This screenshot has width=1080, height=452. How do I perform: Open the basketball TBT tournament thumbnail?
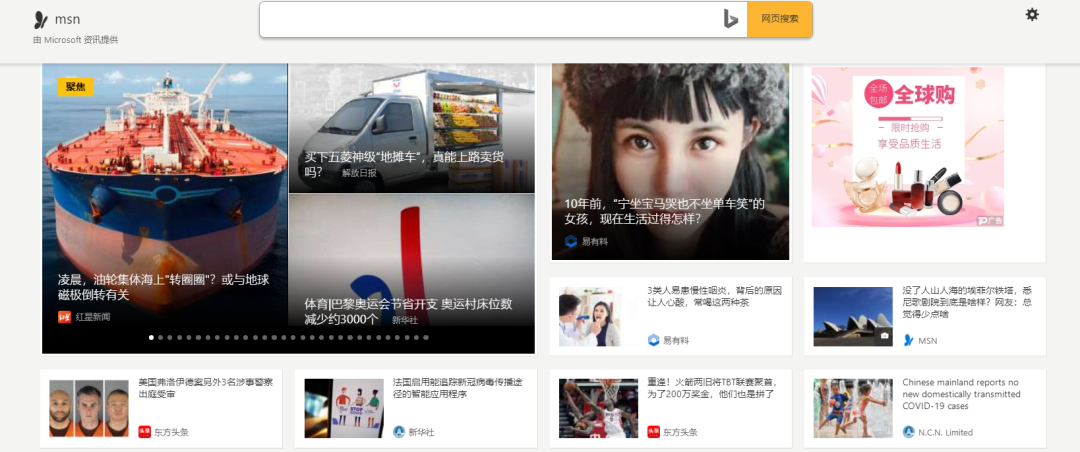(598, 408)
